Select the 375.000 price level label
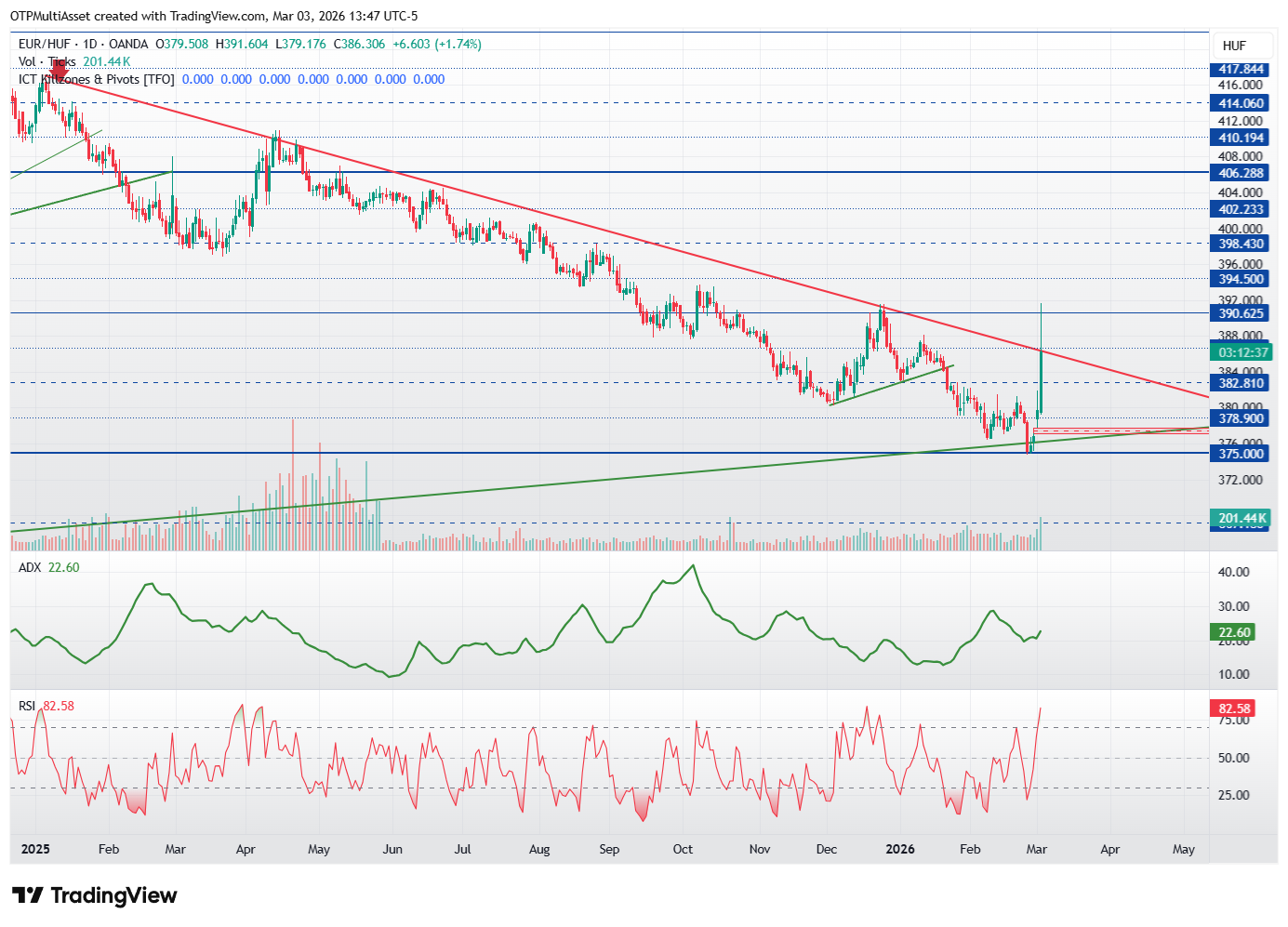Screen dimensions: 1288x927 tap(1241, 454)
